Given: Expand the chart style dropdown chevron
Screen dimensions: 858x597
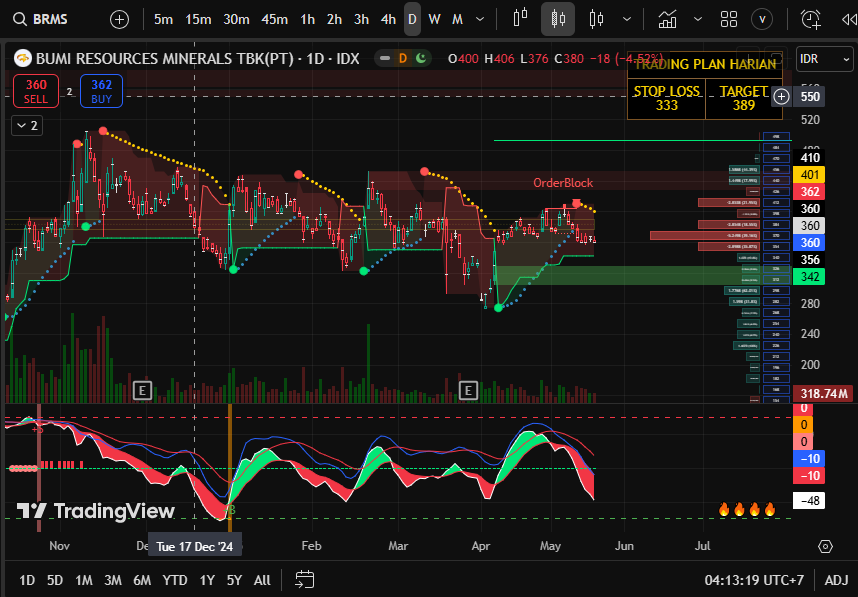Looking at the screenshot, I should point(627,19).
